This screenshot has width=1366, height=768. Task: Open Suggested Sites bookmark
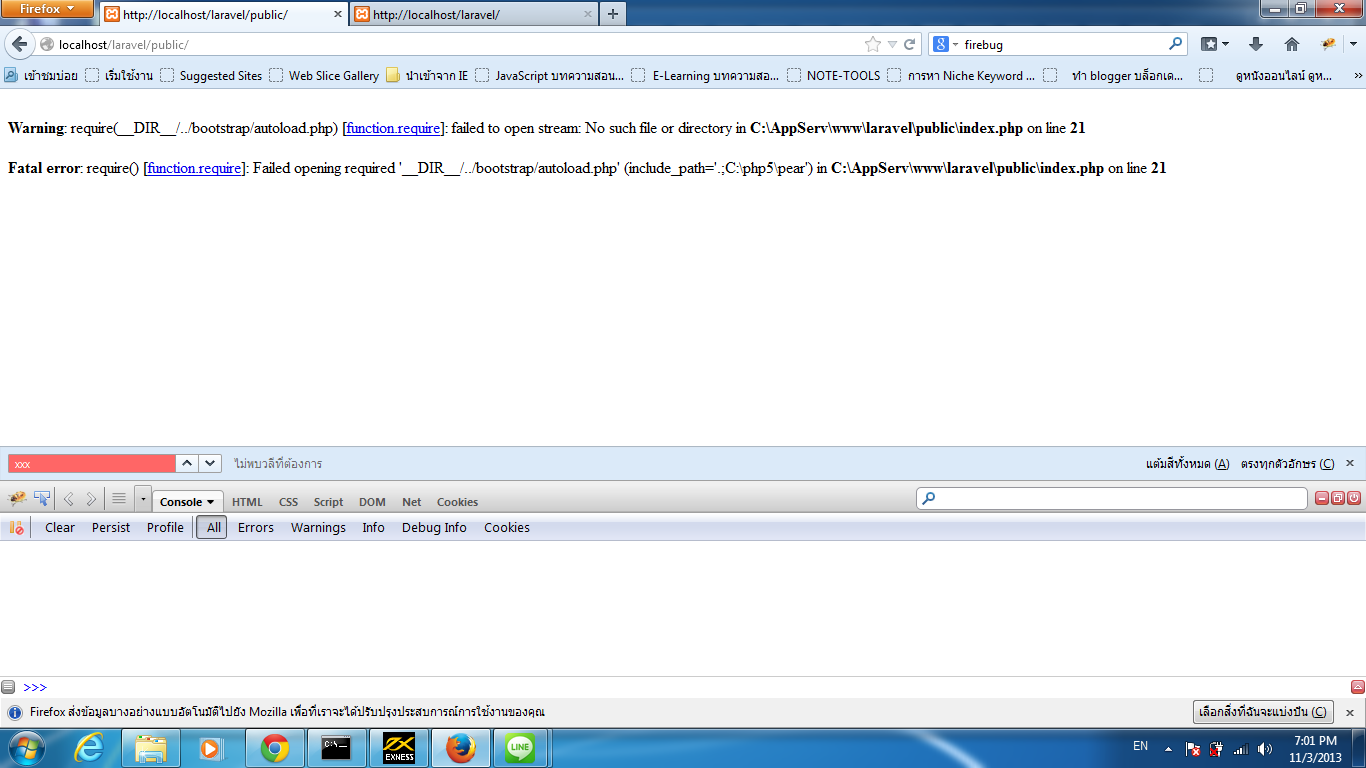211,75
